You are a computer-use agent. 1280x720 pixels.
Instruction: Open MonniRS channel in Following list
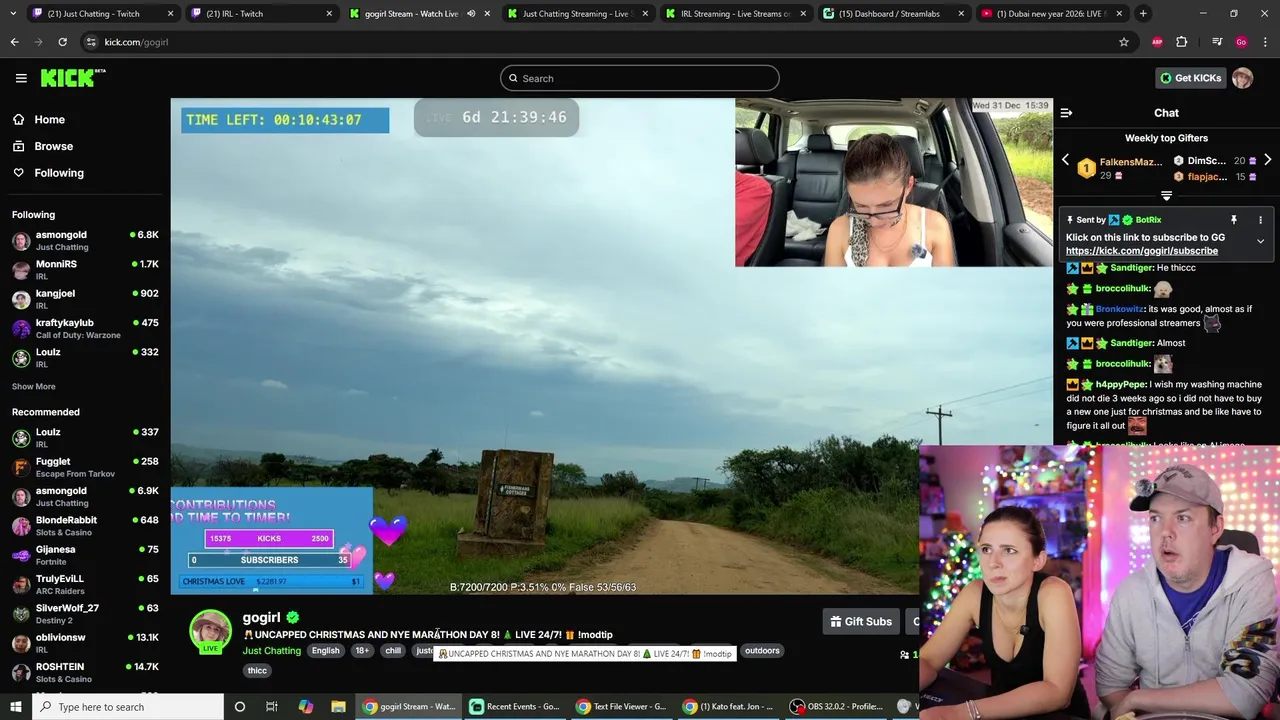point(85,269)
